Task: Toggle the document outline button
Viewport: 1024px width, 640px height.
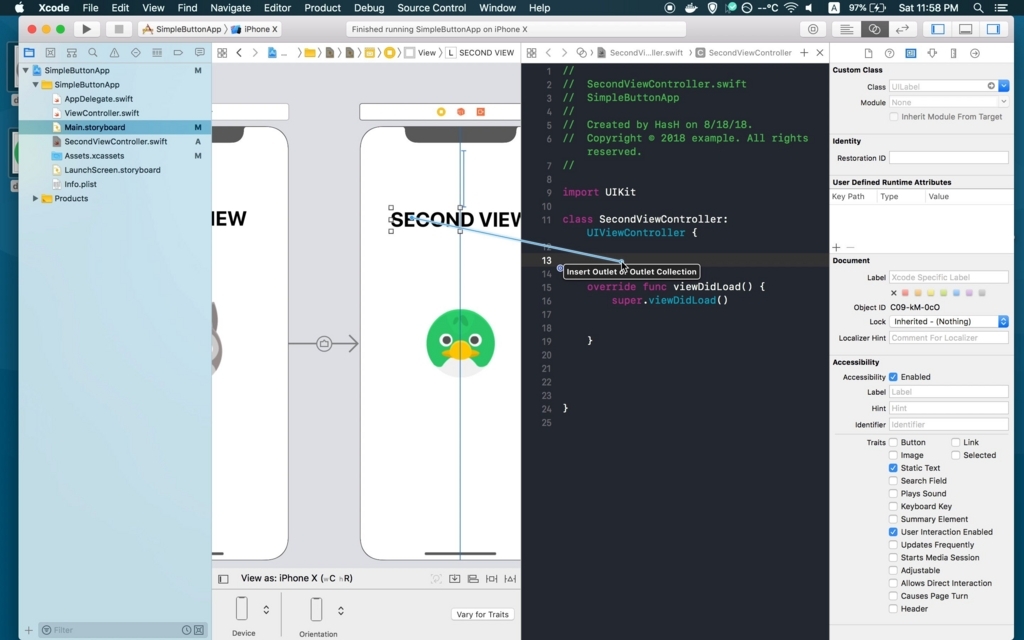Action: [x=223, y=579]
